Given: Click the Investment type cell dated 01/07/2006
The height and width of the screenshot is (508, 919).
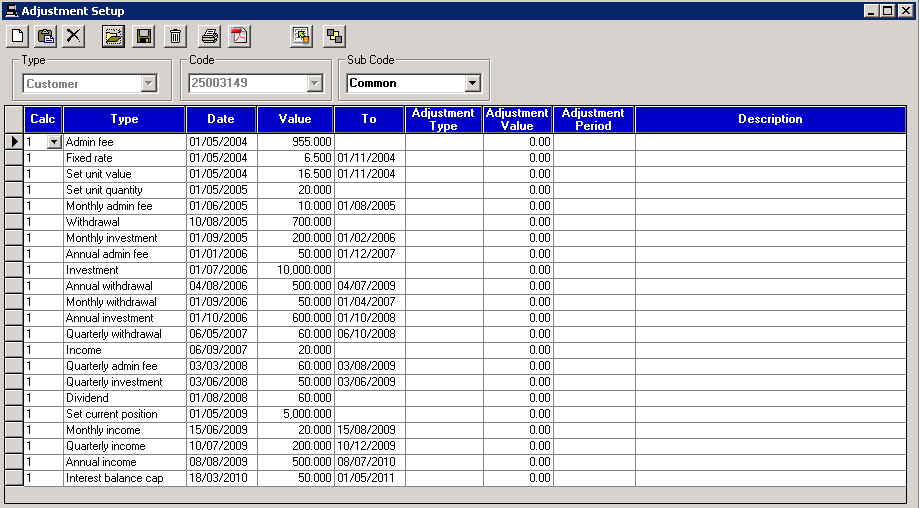Looking at the screenshot, I should (124, 270).
